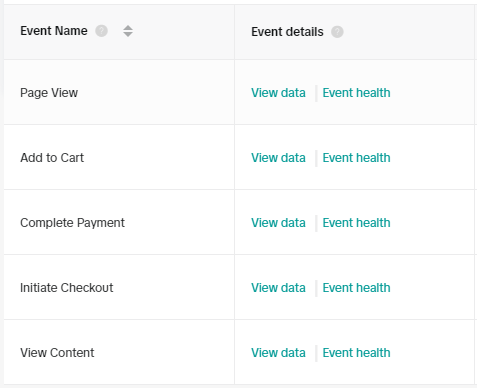Select the Initiate Checkout row name
Screen dimensions: 477x388
click(x=67, y=288)
